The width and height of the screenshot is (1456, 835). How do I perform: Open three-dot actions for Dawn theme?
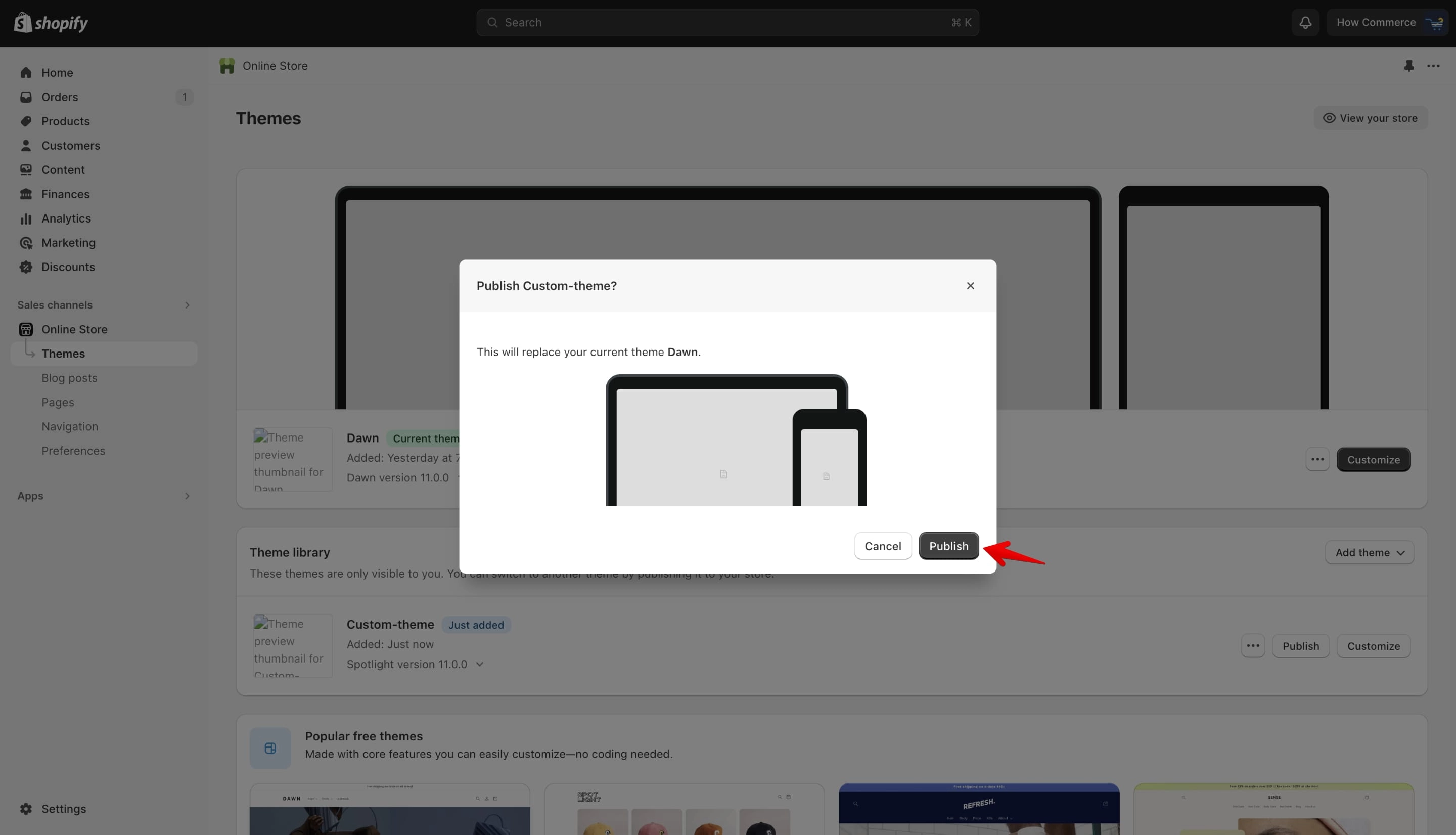point(1317,459)
